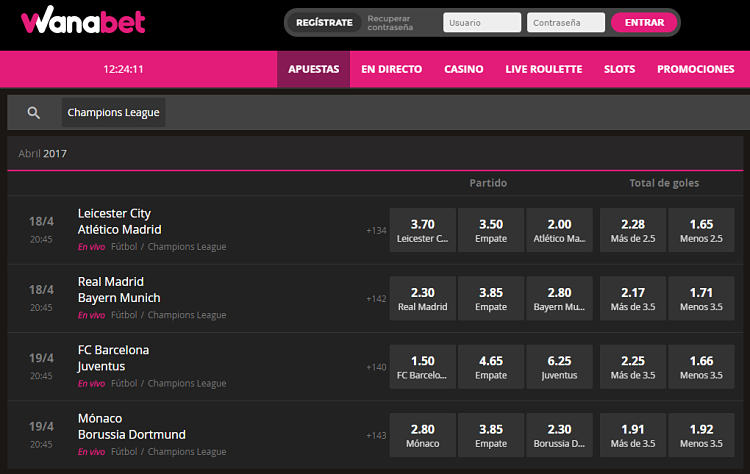Choose Más de 2.5 at 2.28
Image resolution: width=750 pixels, height=474 pixels.
pyautogui.click(x=633, y=230)
